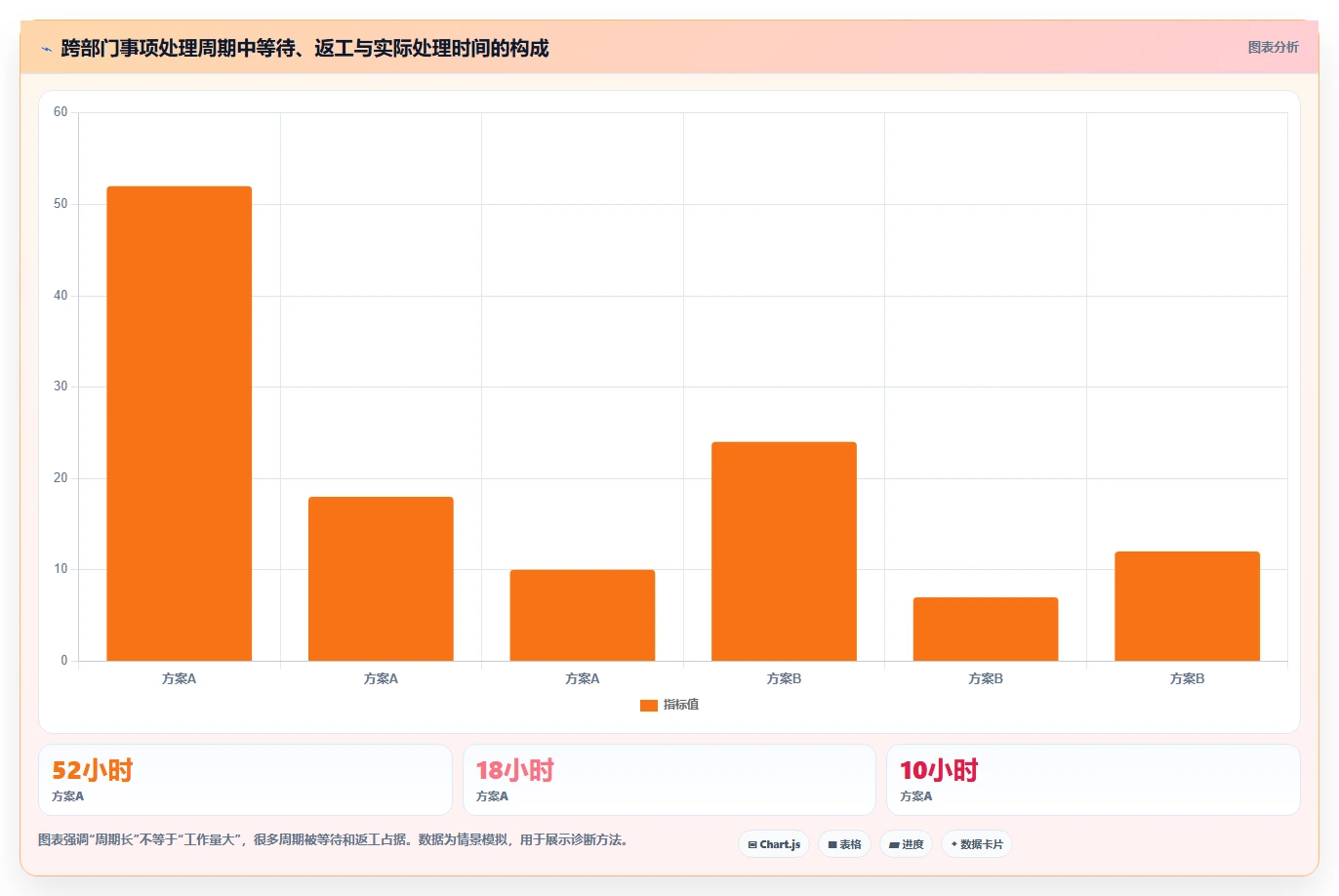
Task: Select the shortest bar with value 7
Action: click(x=986, y=630)
